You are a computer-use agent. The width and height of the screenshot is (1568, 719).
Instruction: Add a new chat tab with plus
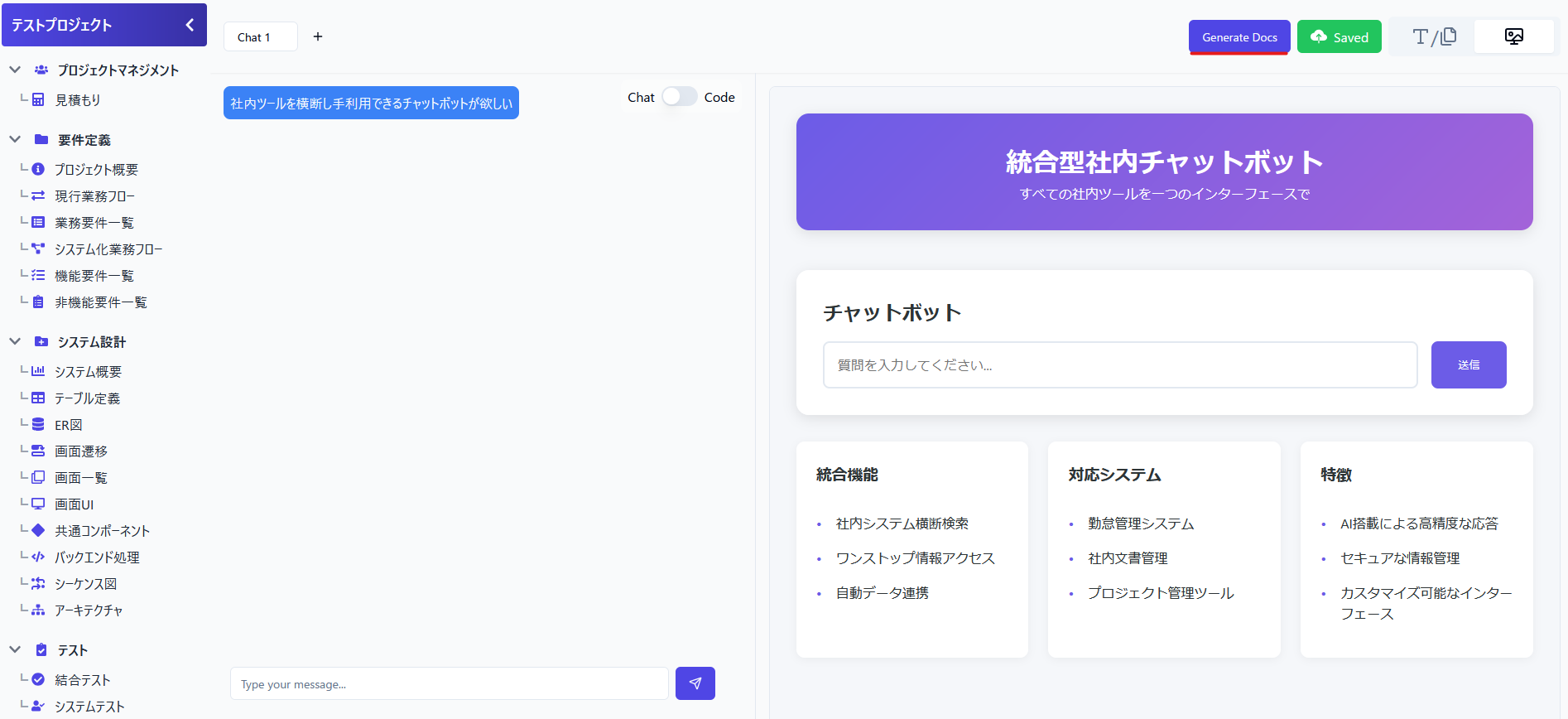click(x=318, y=36)
